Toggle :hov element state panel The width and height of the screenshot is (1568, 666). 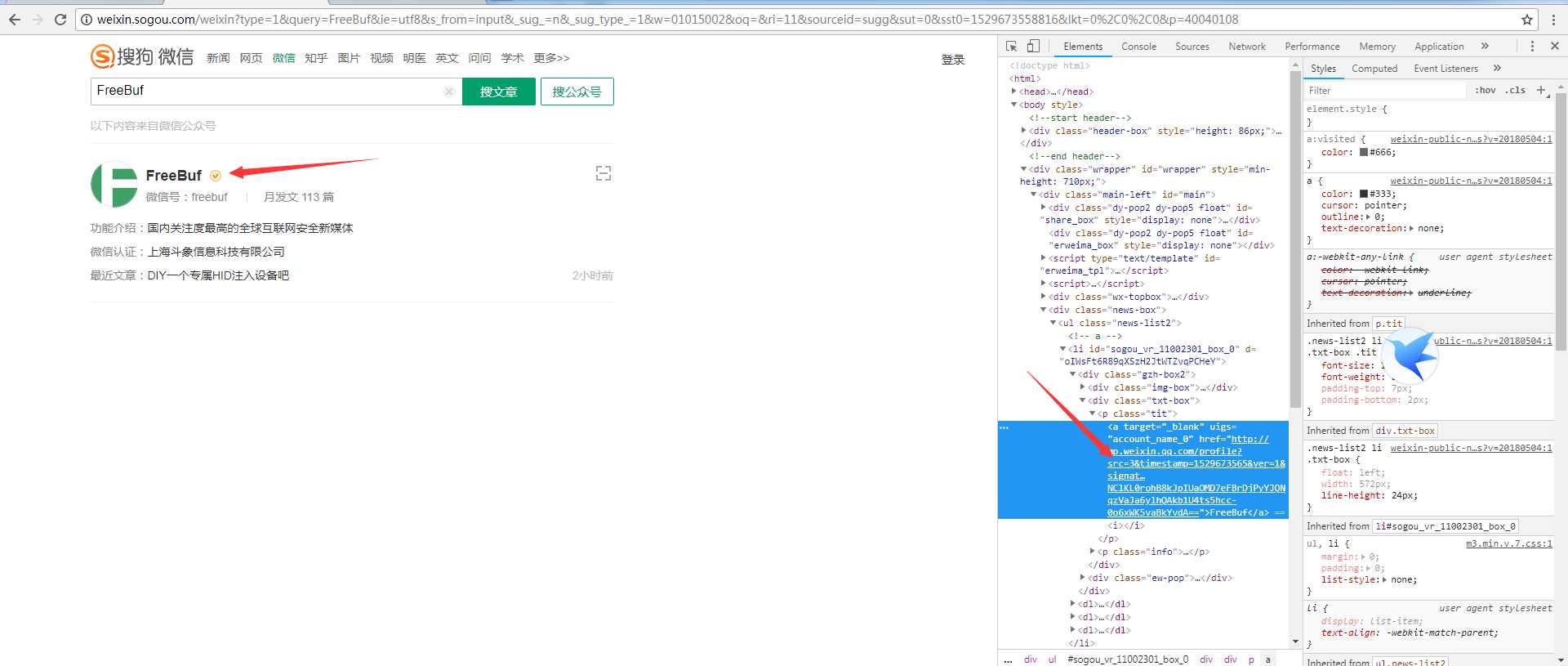coord(1486,90)
